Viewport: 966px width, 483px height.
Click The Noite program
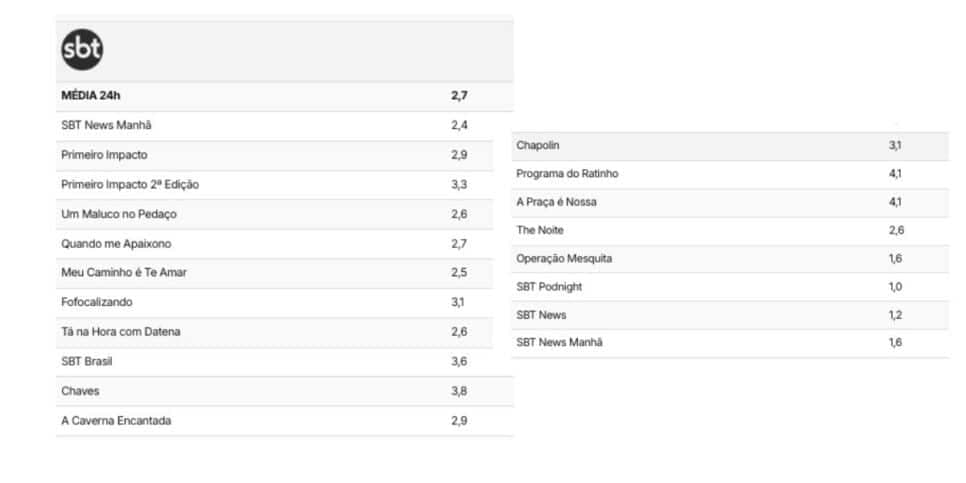pyautogui.click(x=730, y=231)
